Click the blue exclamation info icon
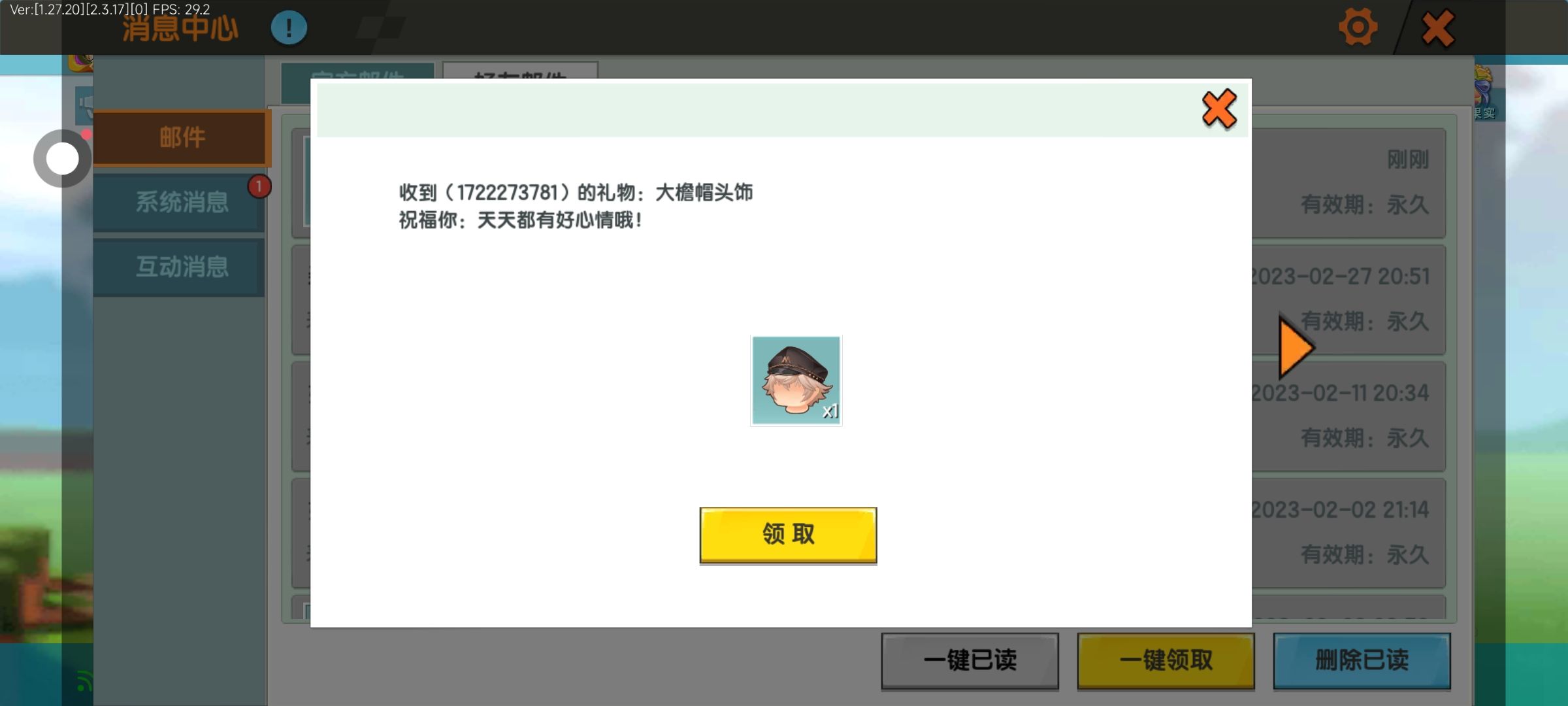The height and width of the screenshot is (706, 1568). (289, 27)
